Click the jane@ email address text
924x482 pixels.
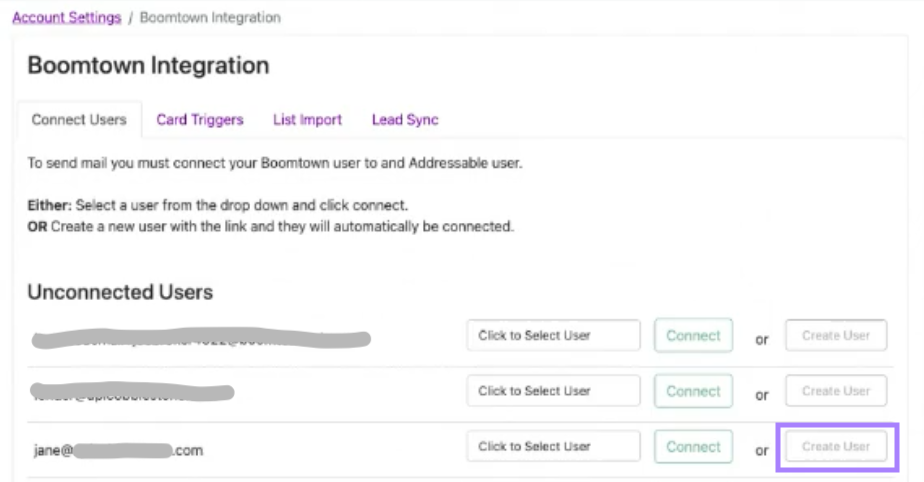(x=117, y=450)
